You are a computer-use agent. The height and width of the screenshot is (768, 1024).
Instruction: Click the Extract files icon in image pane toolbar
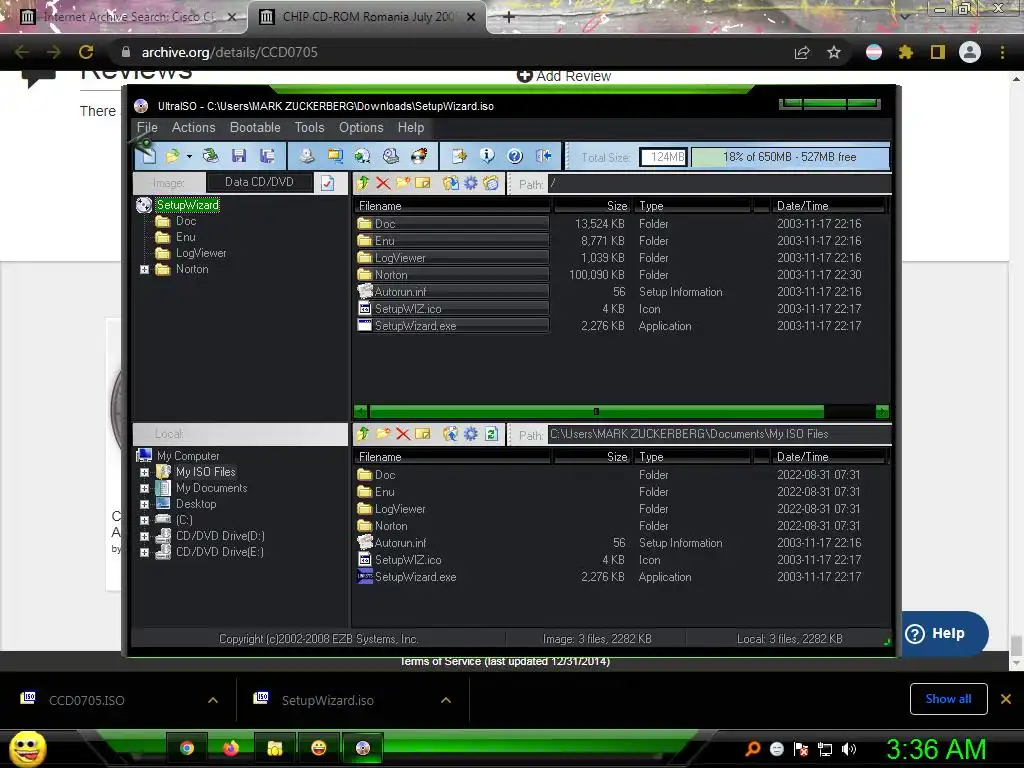[x=451, y=183]
